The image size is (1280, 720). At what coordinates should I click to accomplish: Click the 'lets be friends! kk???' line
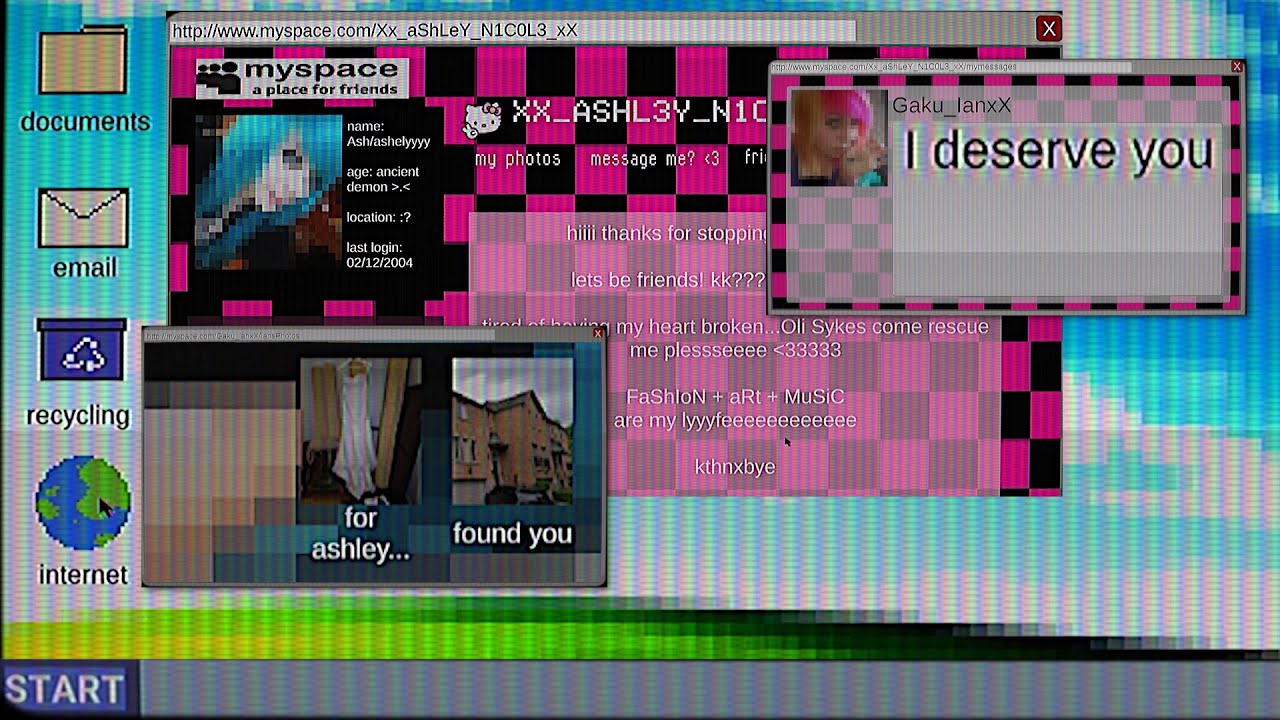click(x=668, y=280)
